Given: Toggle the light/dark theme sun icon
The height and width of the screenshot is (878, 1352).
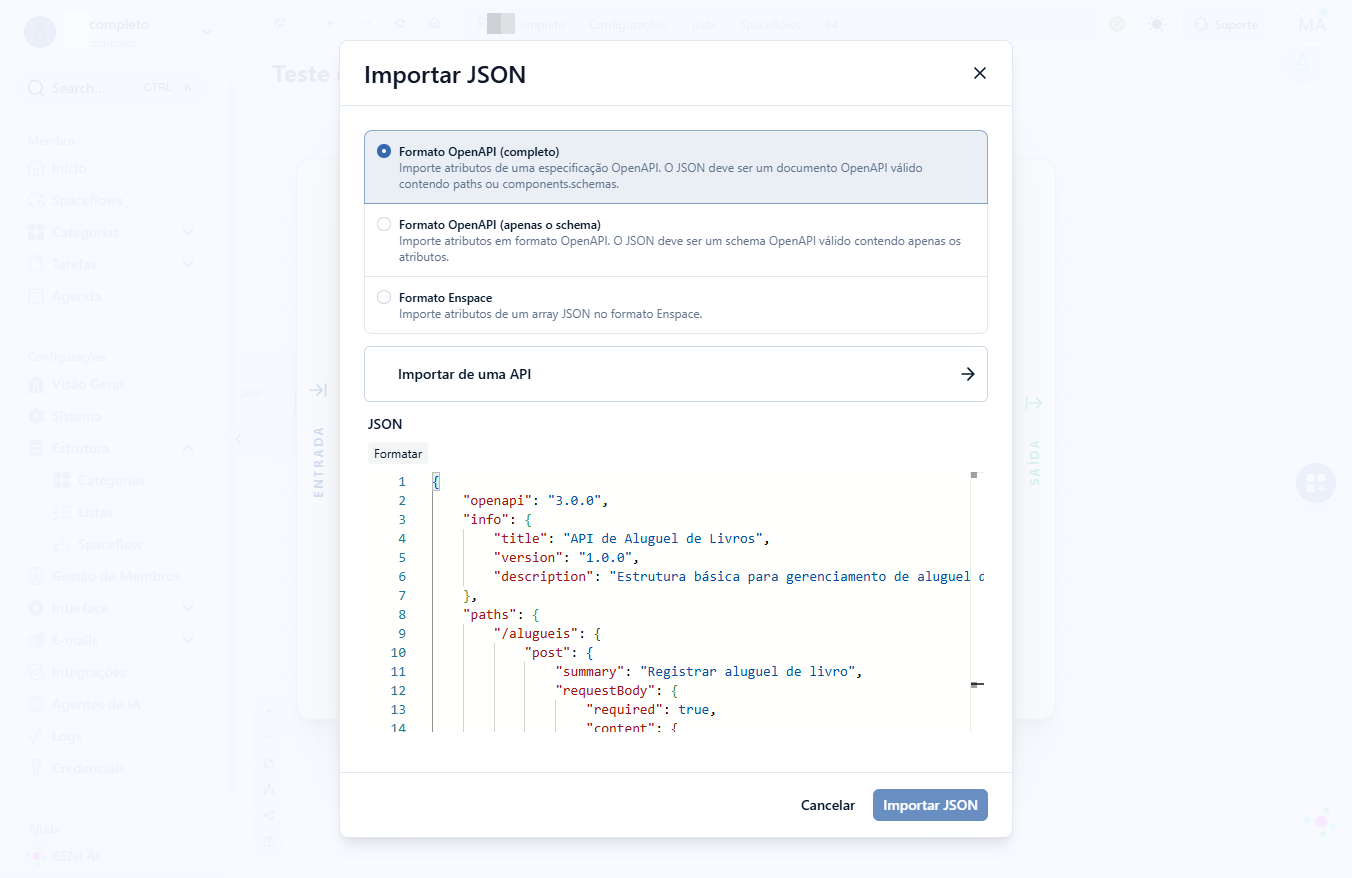Looking at the screenshot, I should pyautogui.click(x=1157, y=24).
